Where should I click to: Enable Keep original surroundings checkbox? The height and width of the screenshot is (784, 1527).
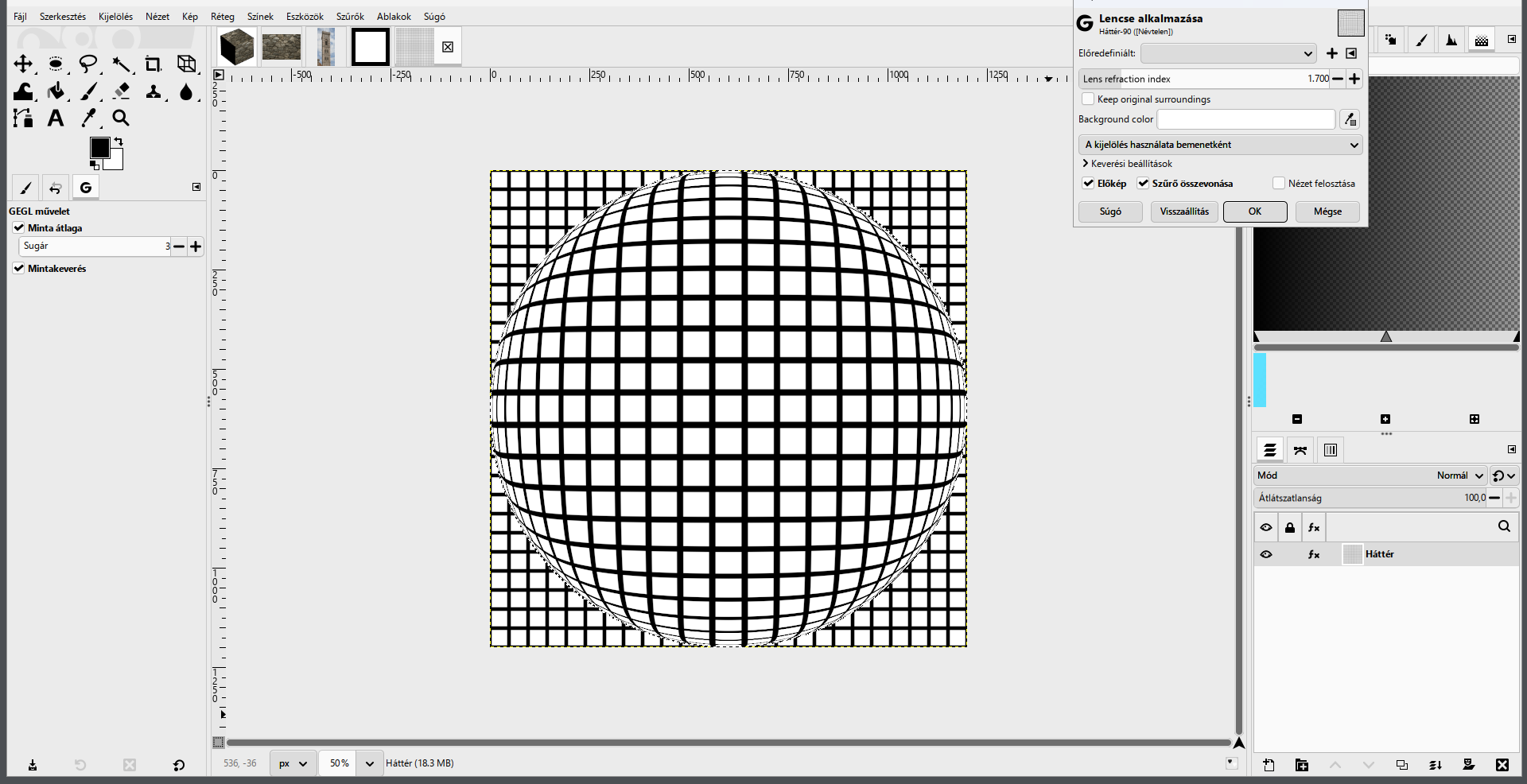click(x=1088, y=99)
